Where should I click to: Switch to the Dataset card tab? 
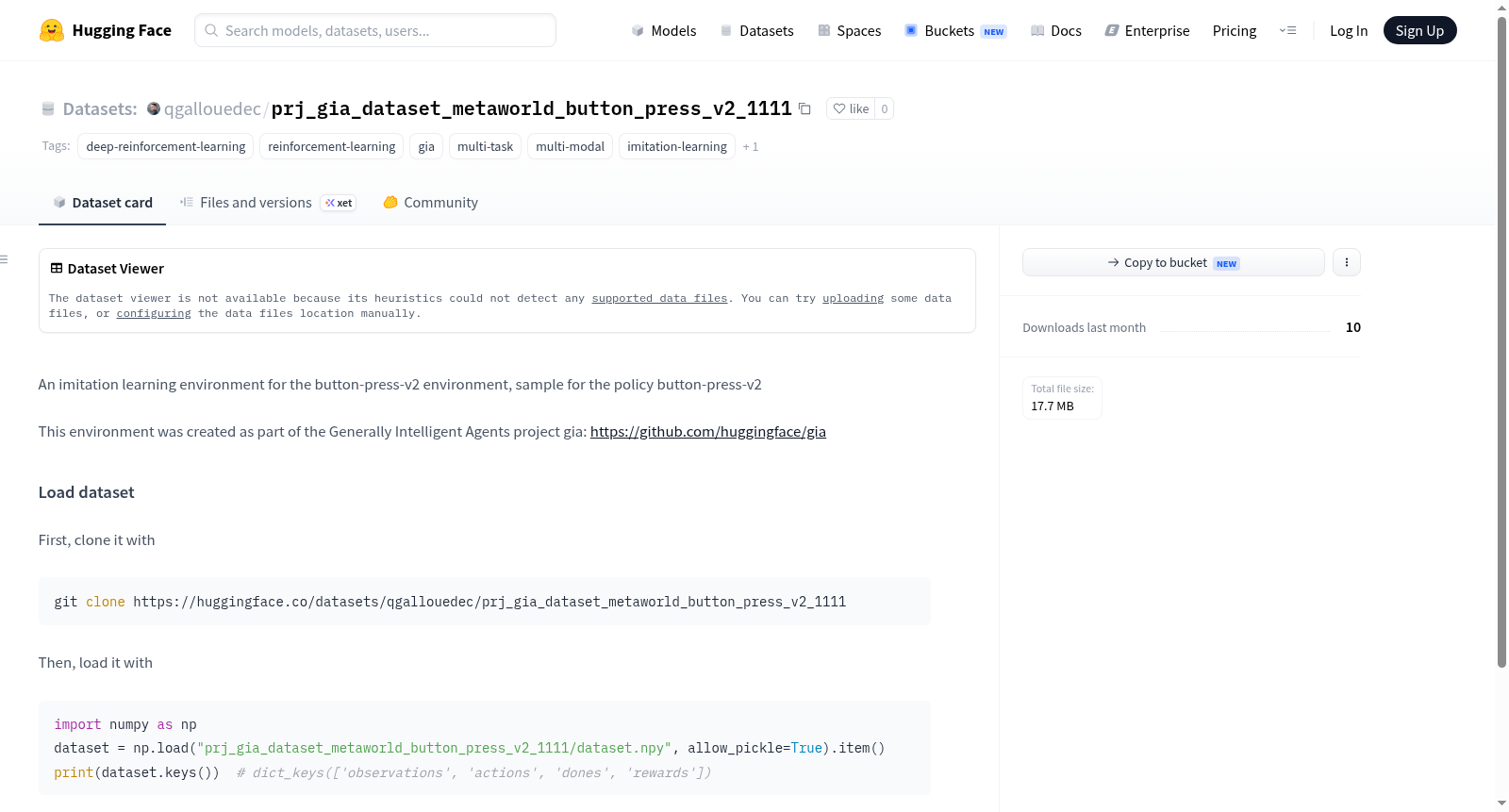point(103,203)
